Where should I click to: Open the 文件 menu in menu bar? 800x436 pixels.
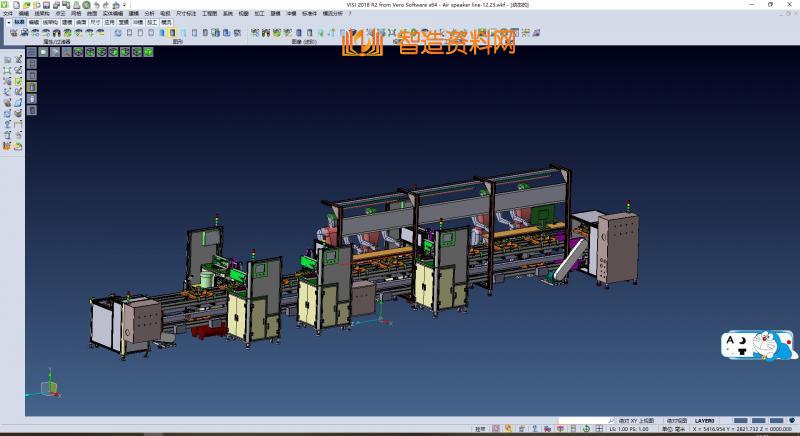[x=7, y=13]
